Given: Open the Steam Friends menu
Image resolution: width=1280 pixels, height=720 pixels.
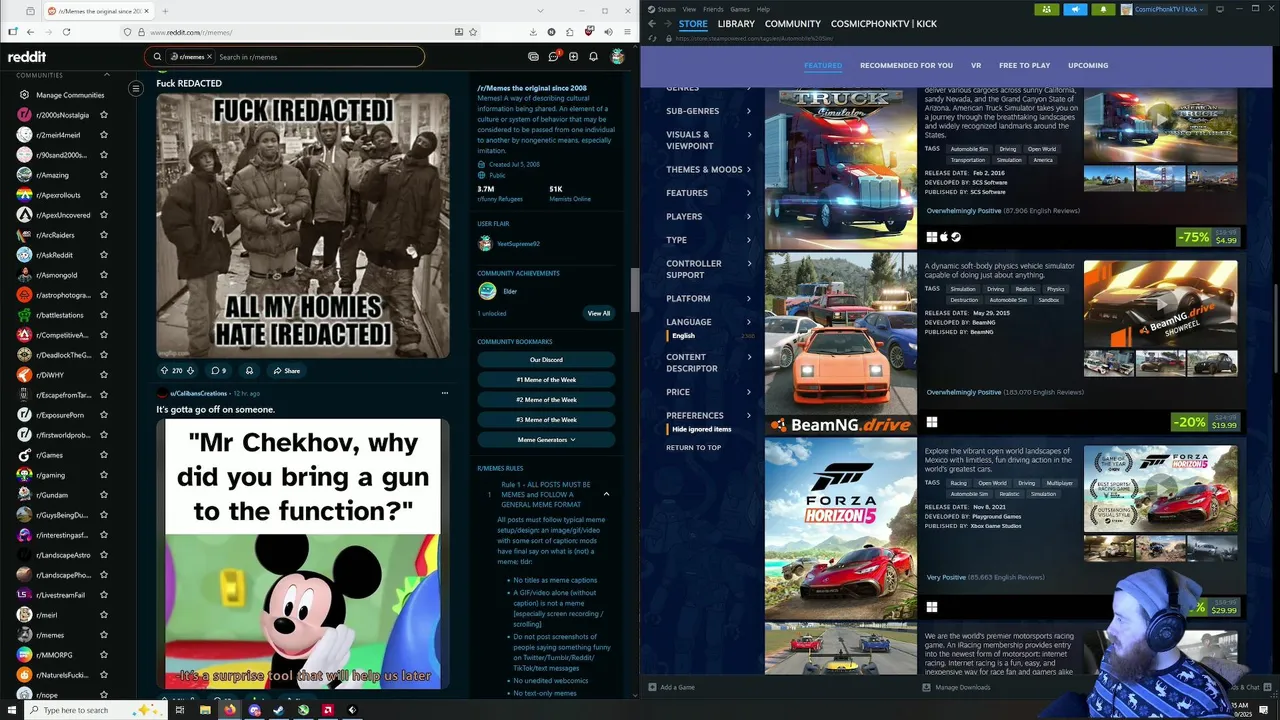Looking at the screenshot, I should (713, 9).
